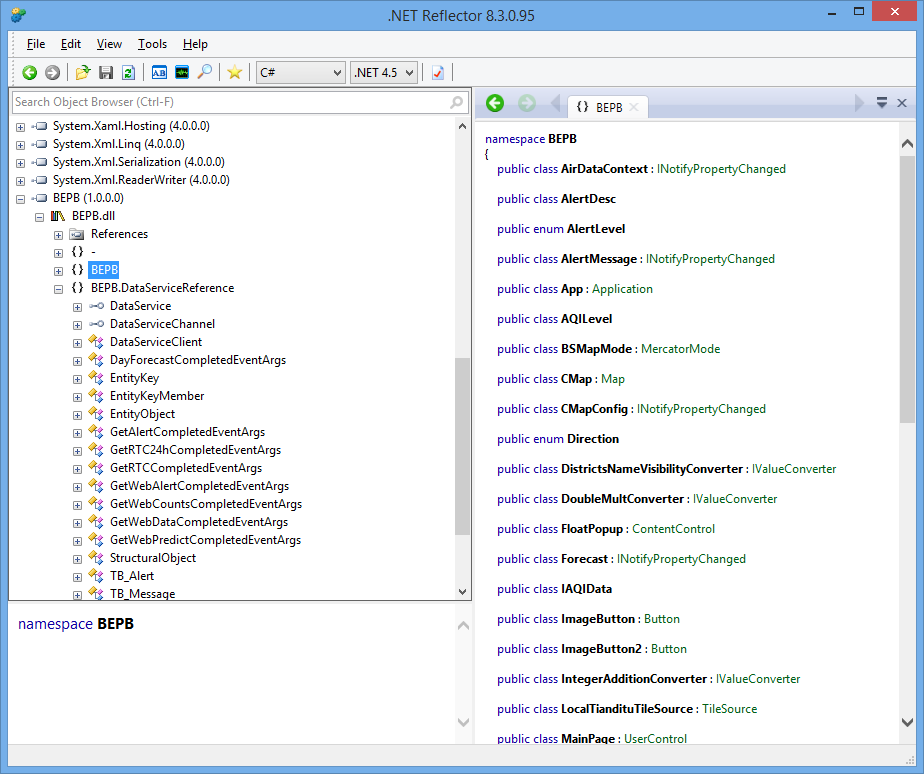The height and width of the screenshot is (774, 924).
Task: Follow the INotifyPropertyChanged link beside AlertMessage
Action: tap(710, 259)
